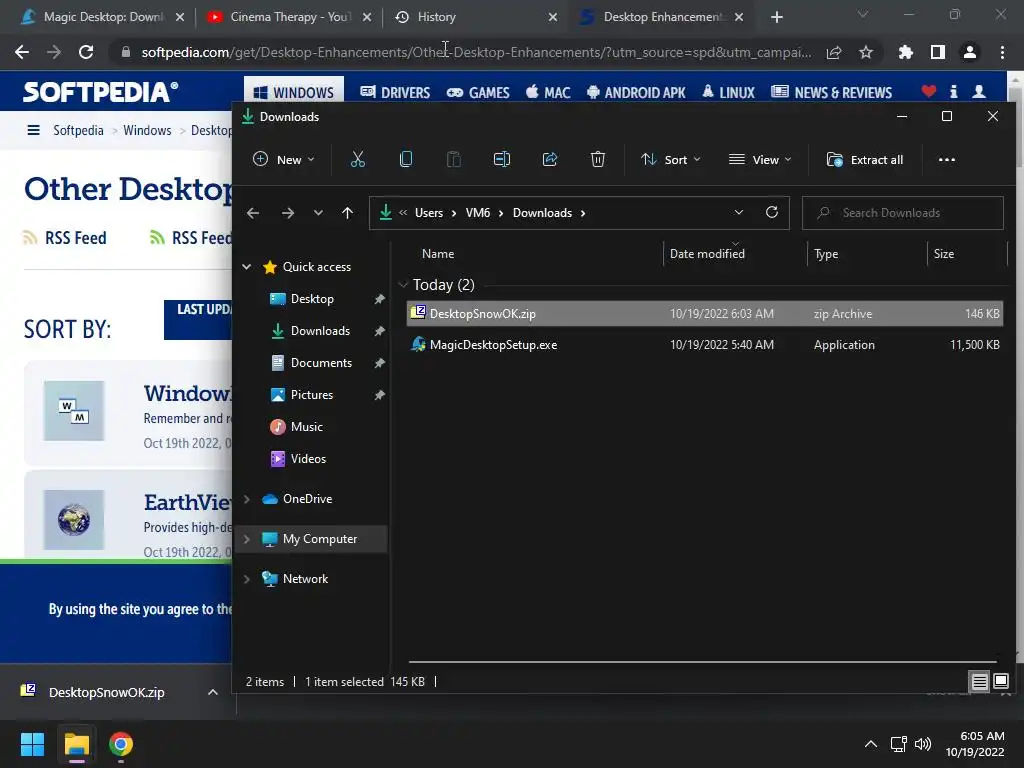1024x768 pixels.
Task: Click the Paste icon in Explorer toolbar
Action: point(453,159)
